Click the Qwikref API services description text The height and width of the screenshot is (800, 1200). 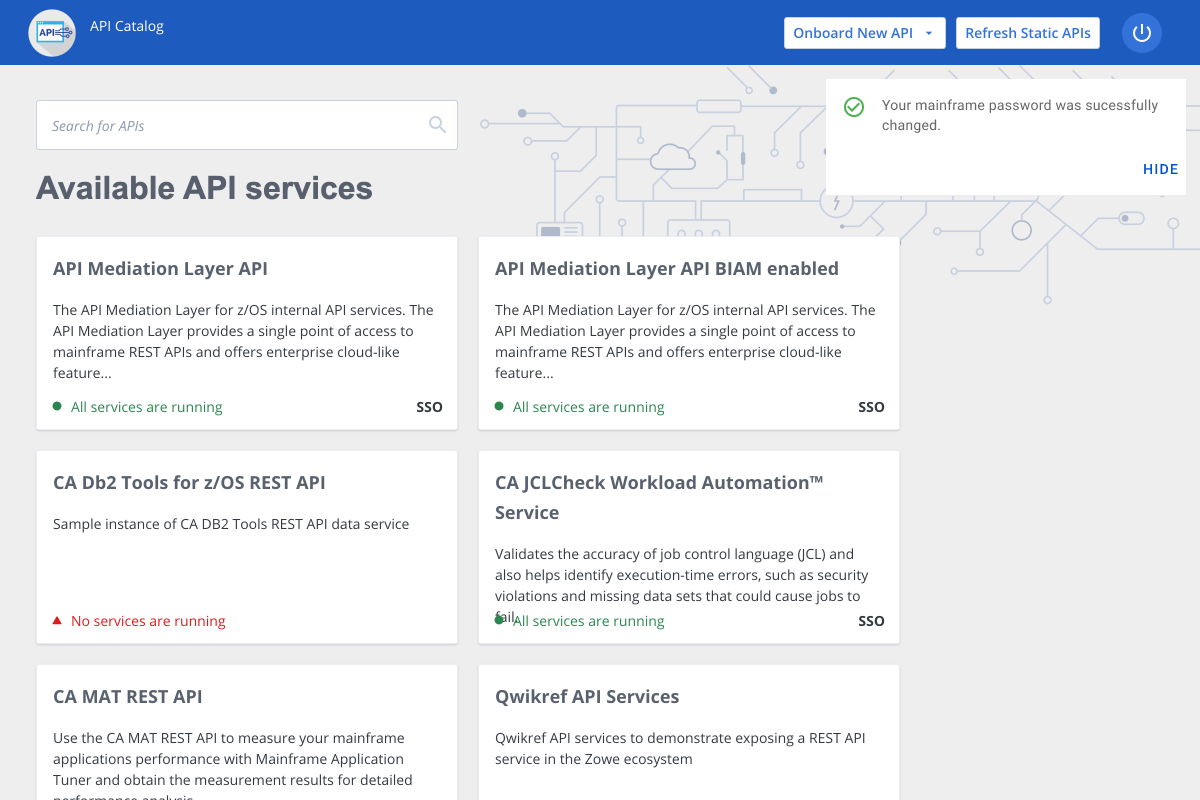[x=680, y=748]
